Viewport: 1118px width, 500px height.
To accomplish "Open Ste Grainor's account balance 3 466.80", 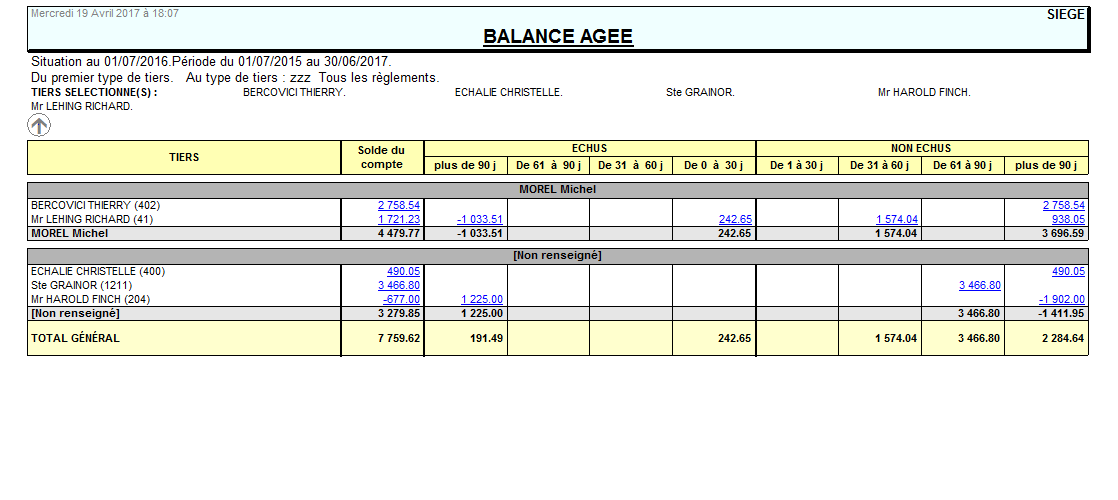I will click(x=399, y=285).
